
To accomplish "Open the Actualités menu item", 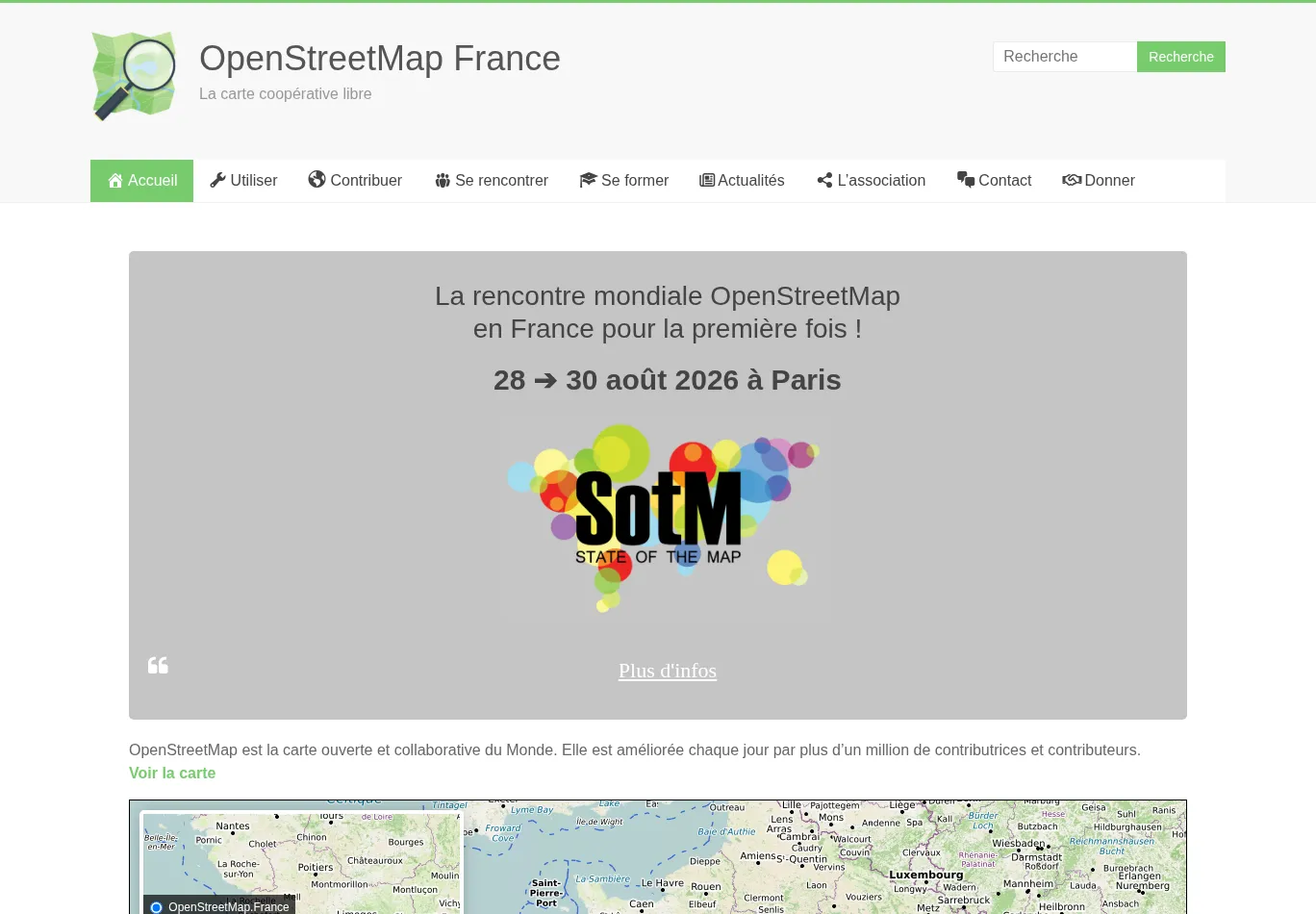I will pyautogui.click(x=750, y=181).
